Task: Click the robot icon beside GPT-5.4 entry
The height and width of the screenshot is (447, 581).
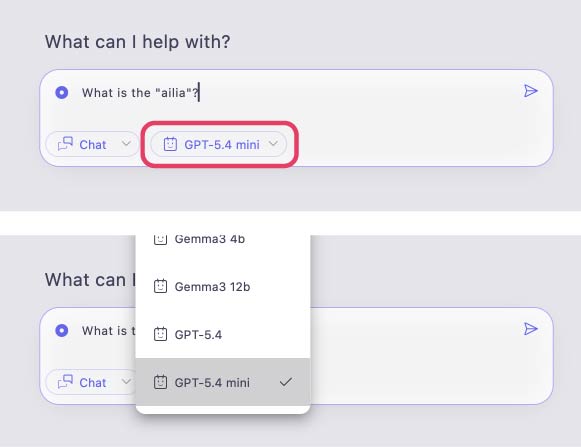Action: pyautogui.click(x=160, y=334)
